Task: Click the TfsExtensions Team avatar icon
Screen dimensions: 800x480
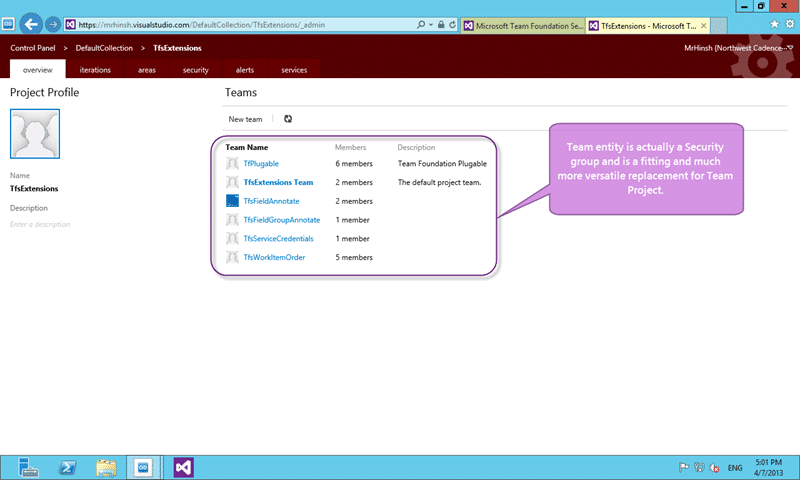Action: coord(232,182)
